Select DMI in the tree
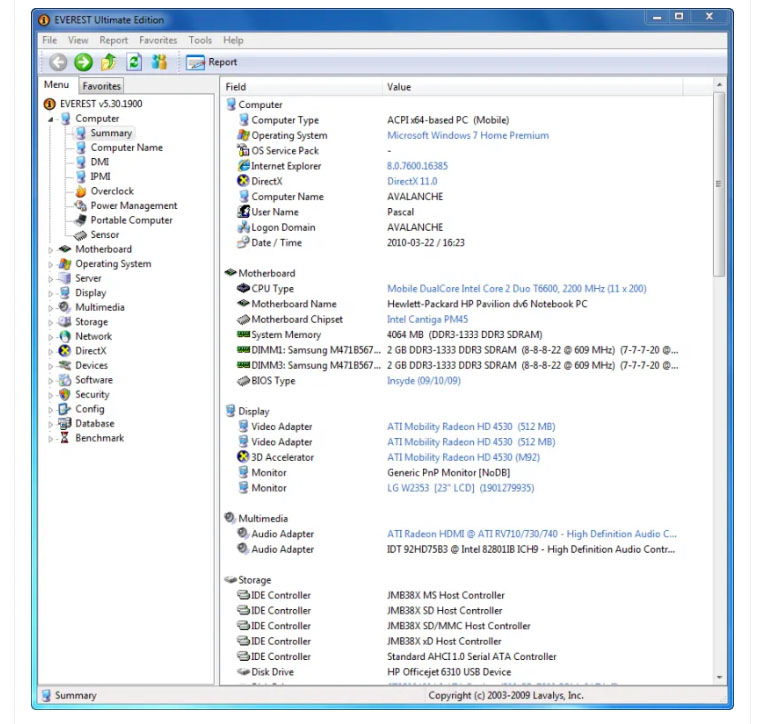The height and width of the screenshot is (724, 765). pyautogui.click(x=100, y=162)
